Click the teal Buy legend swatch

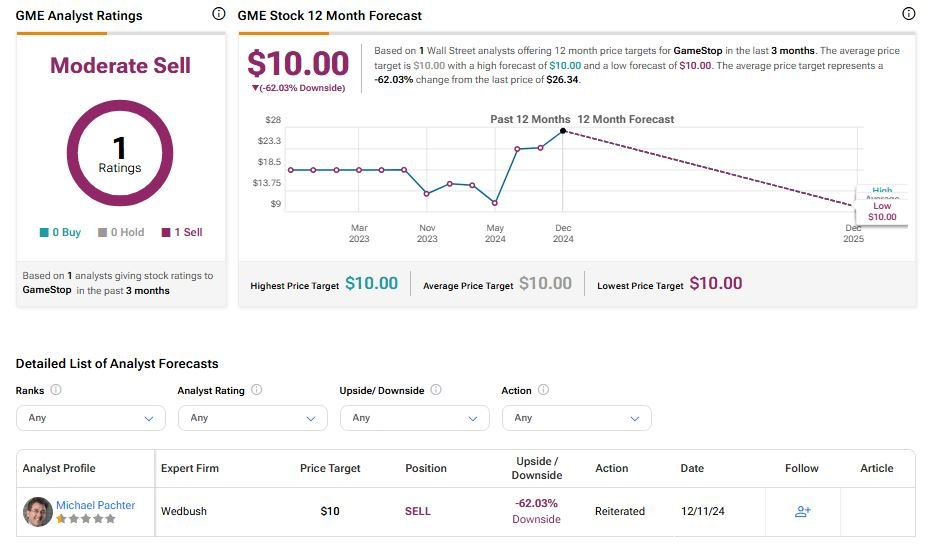44,233
